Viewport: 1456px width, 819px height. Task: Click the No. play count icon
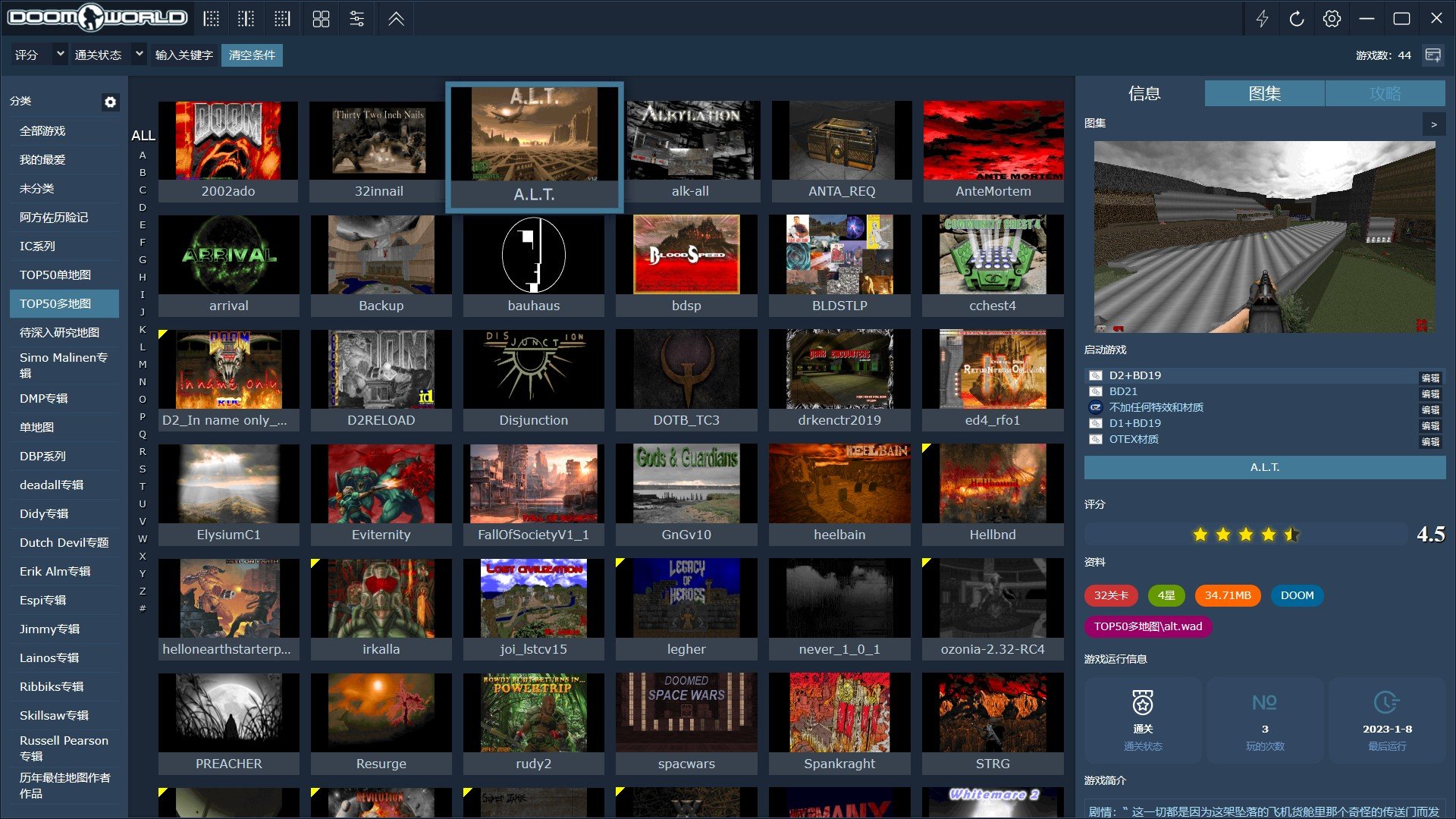point(1265,702)
